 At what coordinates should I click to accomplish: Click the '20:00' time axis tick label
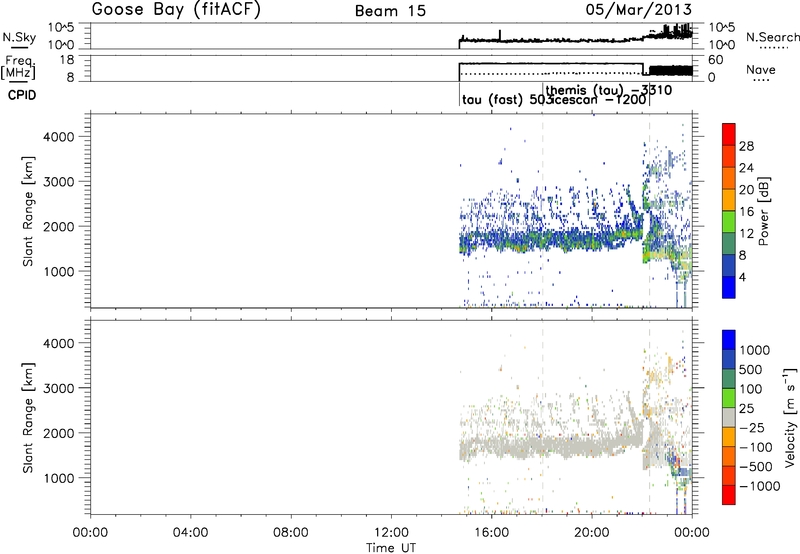[x=592, y=533]
